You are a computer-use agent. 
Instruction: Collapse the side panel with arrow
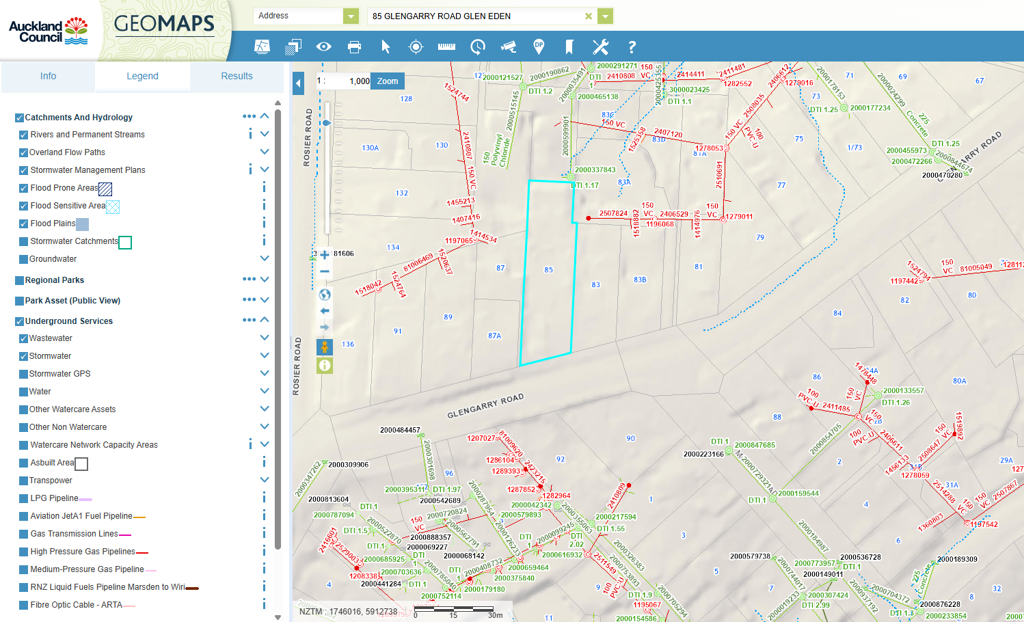tap(298, 84)
